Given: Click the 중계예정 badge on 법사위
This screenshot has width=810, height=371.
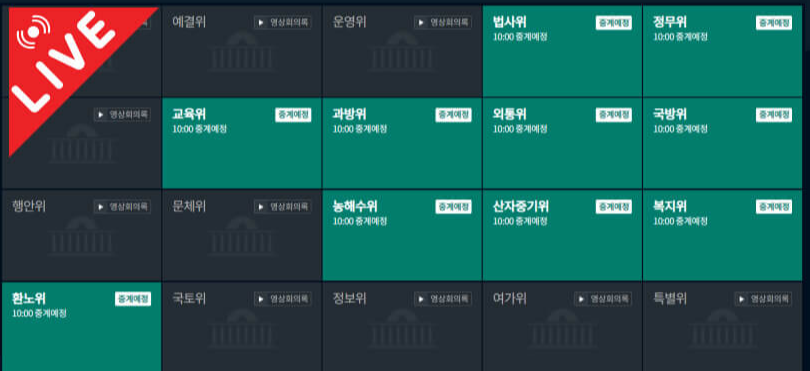Looking at the screenshot, I should [x=613, y=23].
